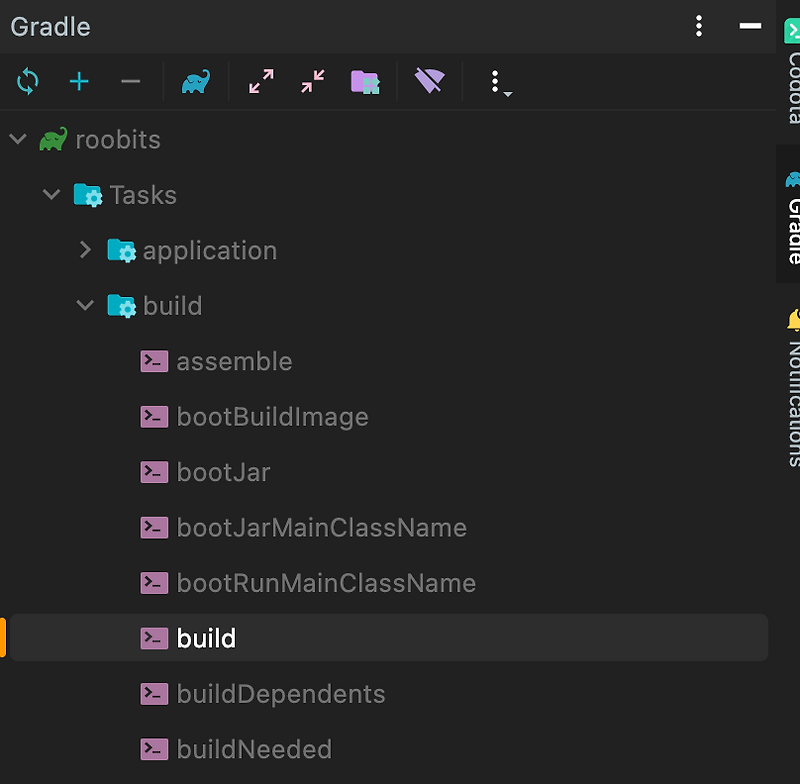Collapse the roobits root node
Viewport: 800px width, 784px height.
coord(17,139)
